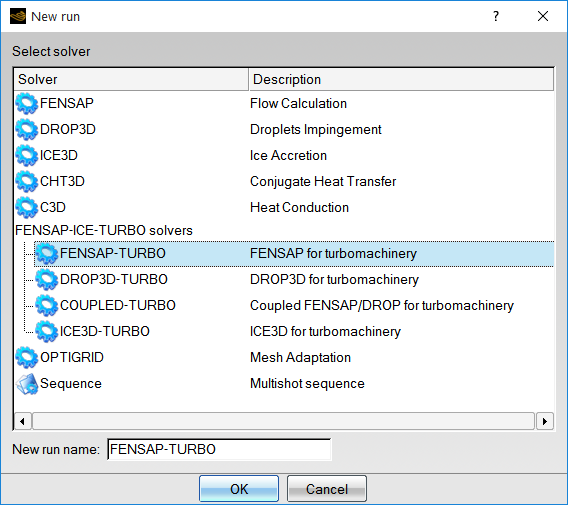This screenshot has height=505, width=568.
Task: Choose the ICE3D gear icon
Action: point(27,156)
